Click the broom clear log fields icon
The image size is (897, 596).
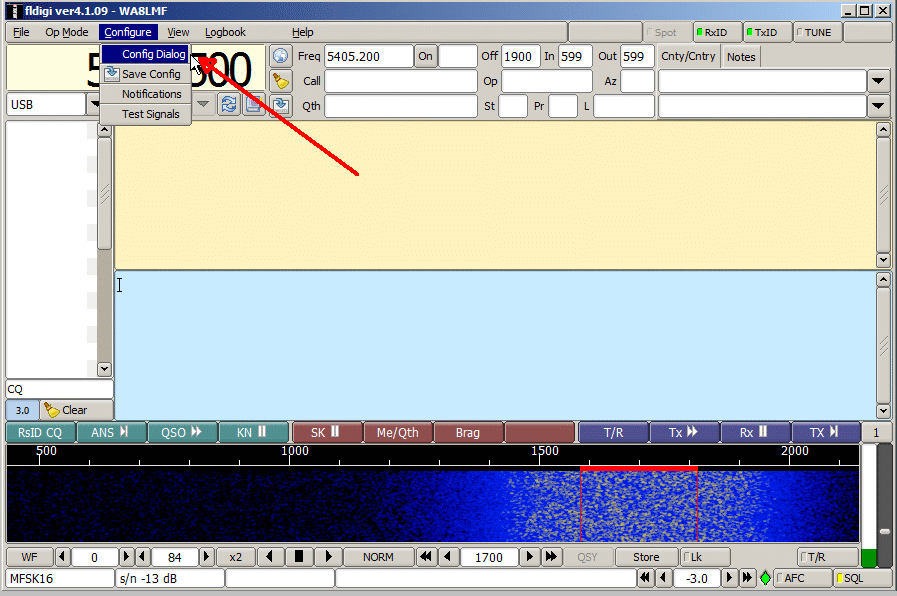280,81
